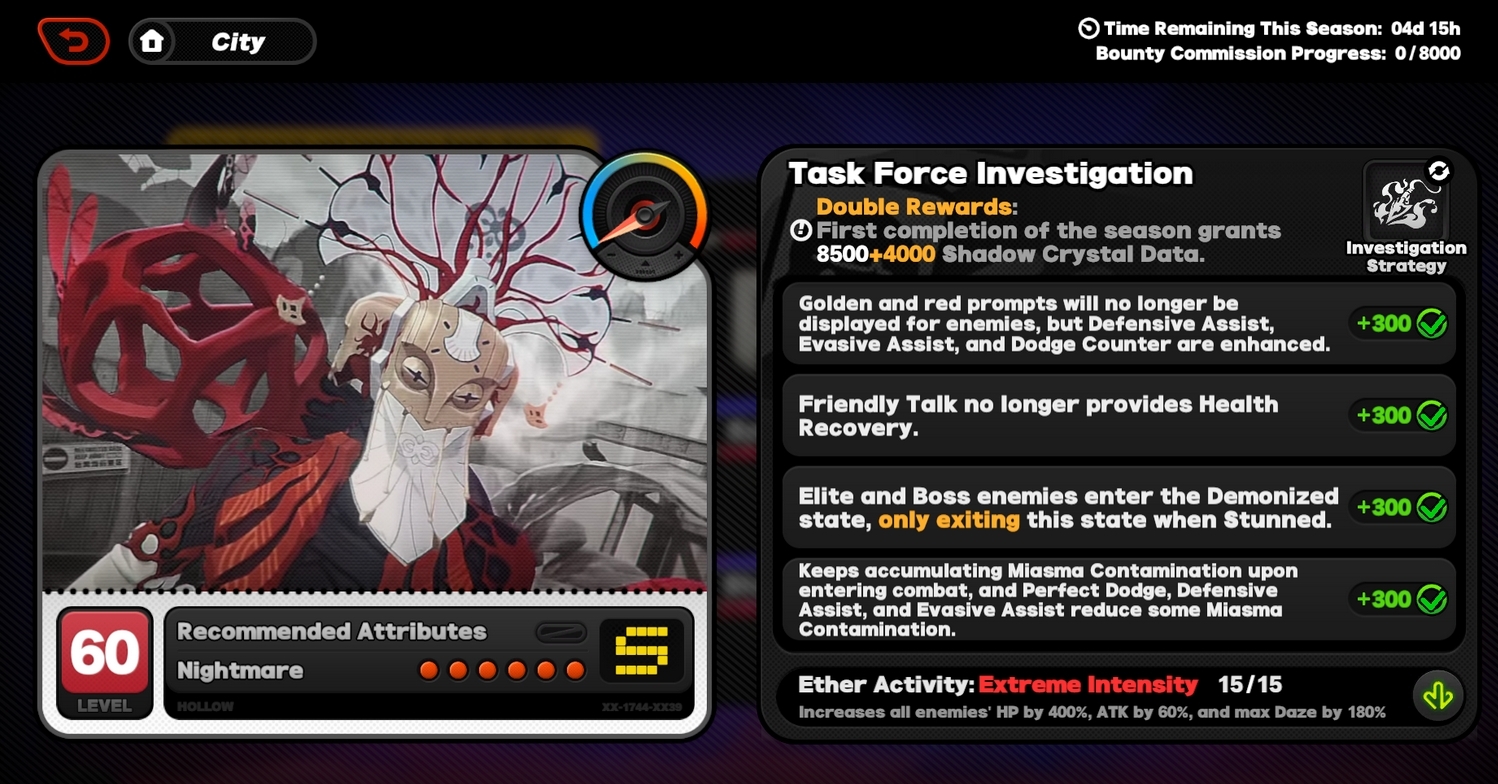This screenshot has height=784, width=1498.
Task: Click the info icon beside Double Rewards
Action: (801, 231)
